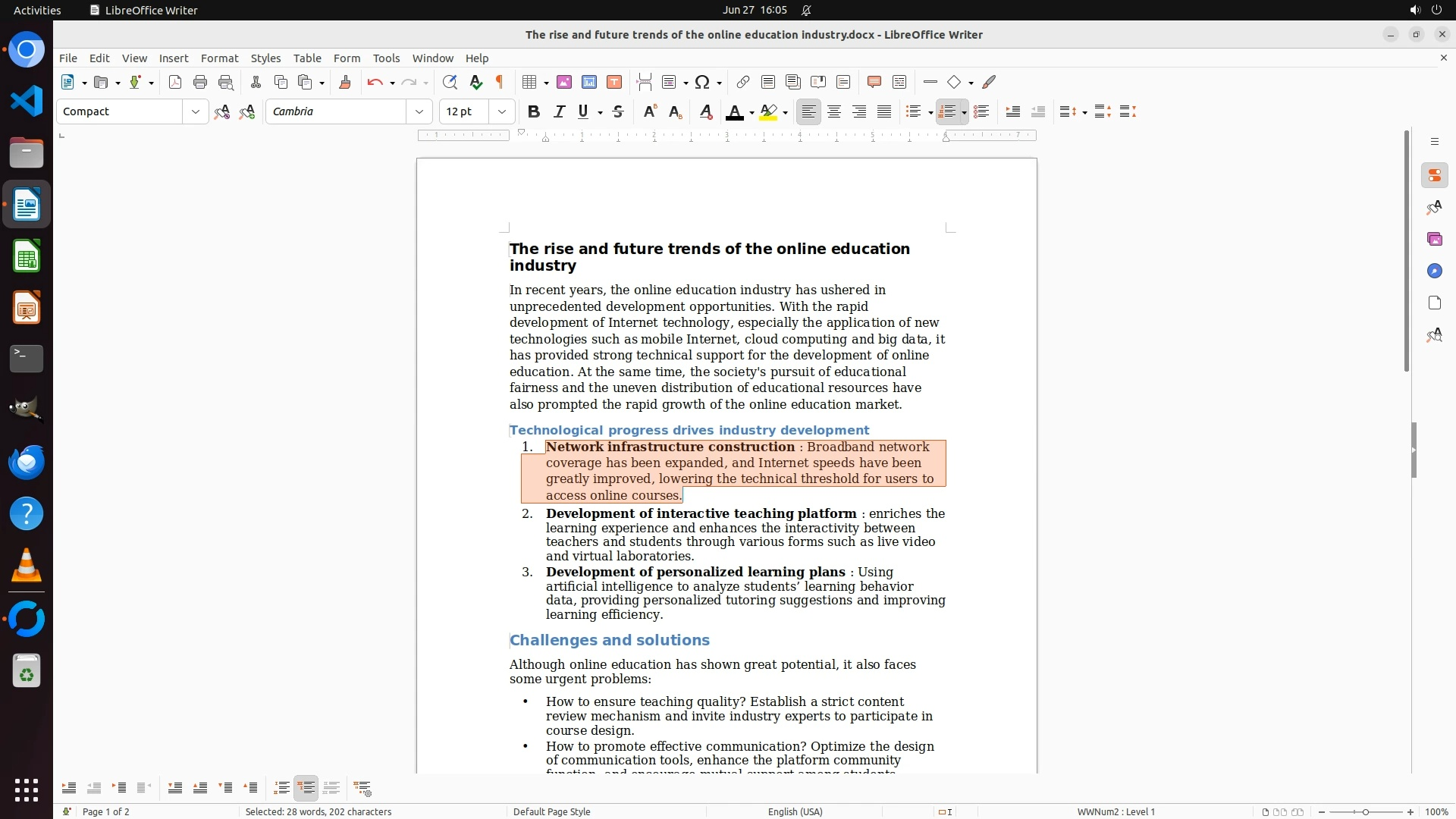Image resolution: width=1456 pixels, height=819 pixels.
Task: Open Find & Replace tool
Action: click(x=450, y=83)
